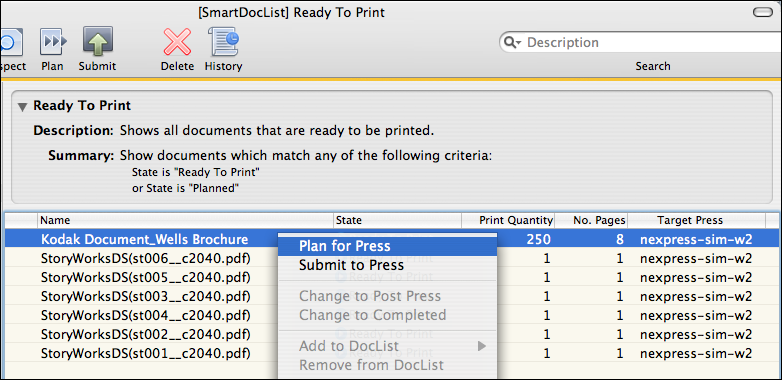Click the red Delete icon
Screen dimensions: 782x380
(x=177, y=42)
